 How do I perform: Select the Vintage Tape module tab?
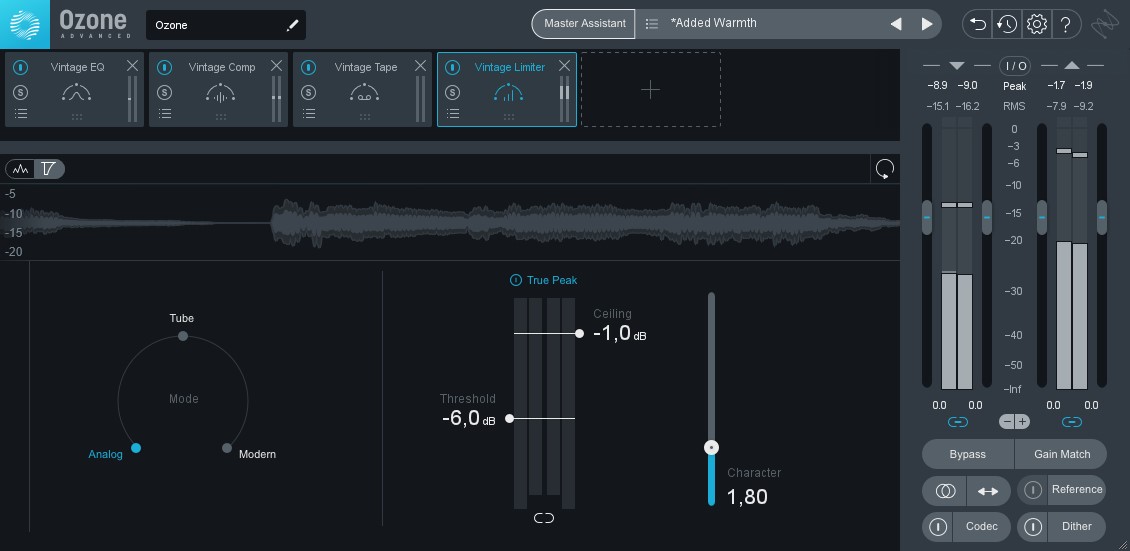(x=362, y=89)
